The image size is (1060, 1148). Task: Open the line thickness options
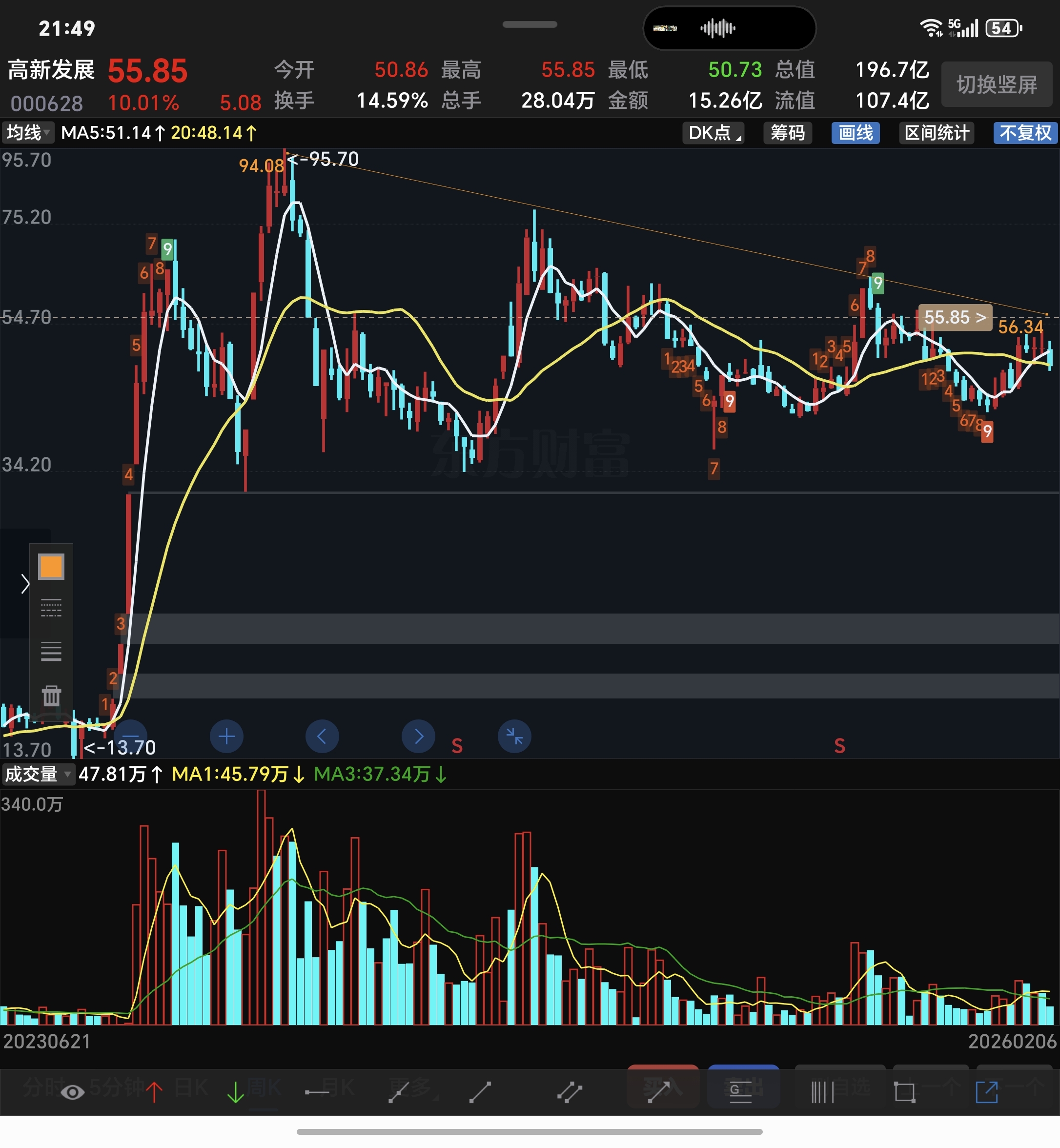[x=51, y=652]
